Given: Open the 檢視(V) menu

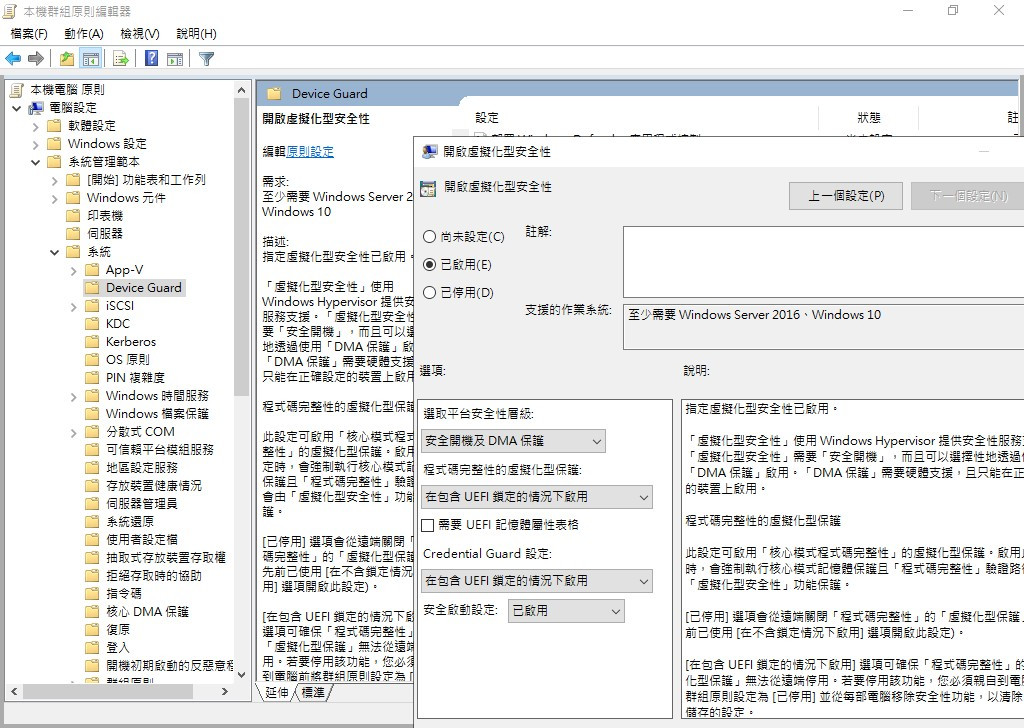Looking at the screenshot, I should (140, 33).
